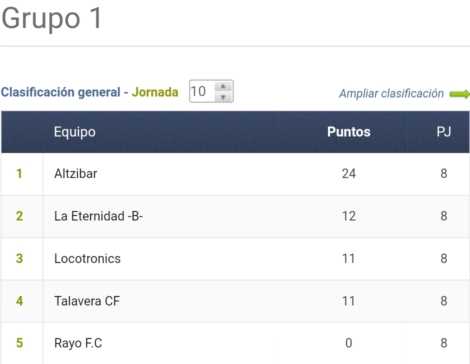470x364 pixels.
Task: Open the Talavera CF team entry
Action: [x=87, y=301]
